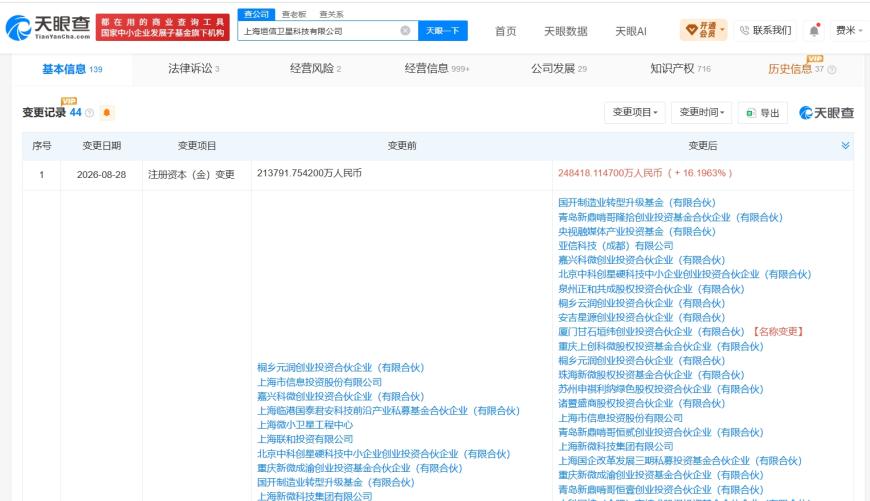The image size is (870, 501).
Task: Open 上海市信息投资股份有限公司 link in 变更前
Action: pyautogui.click(x=319, y=382)
